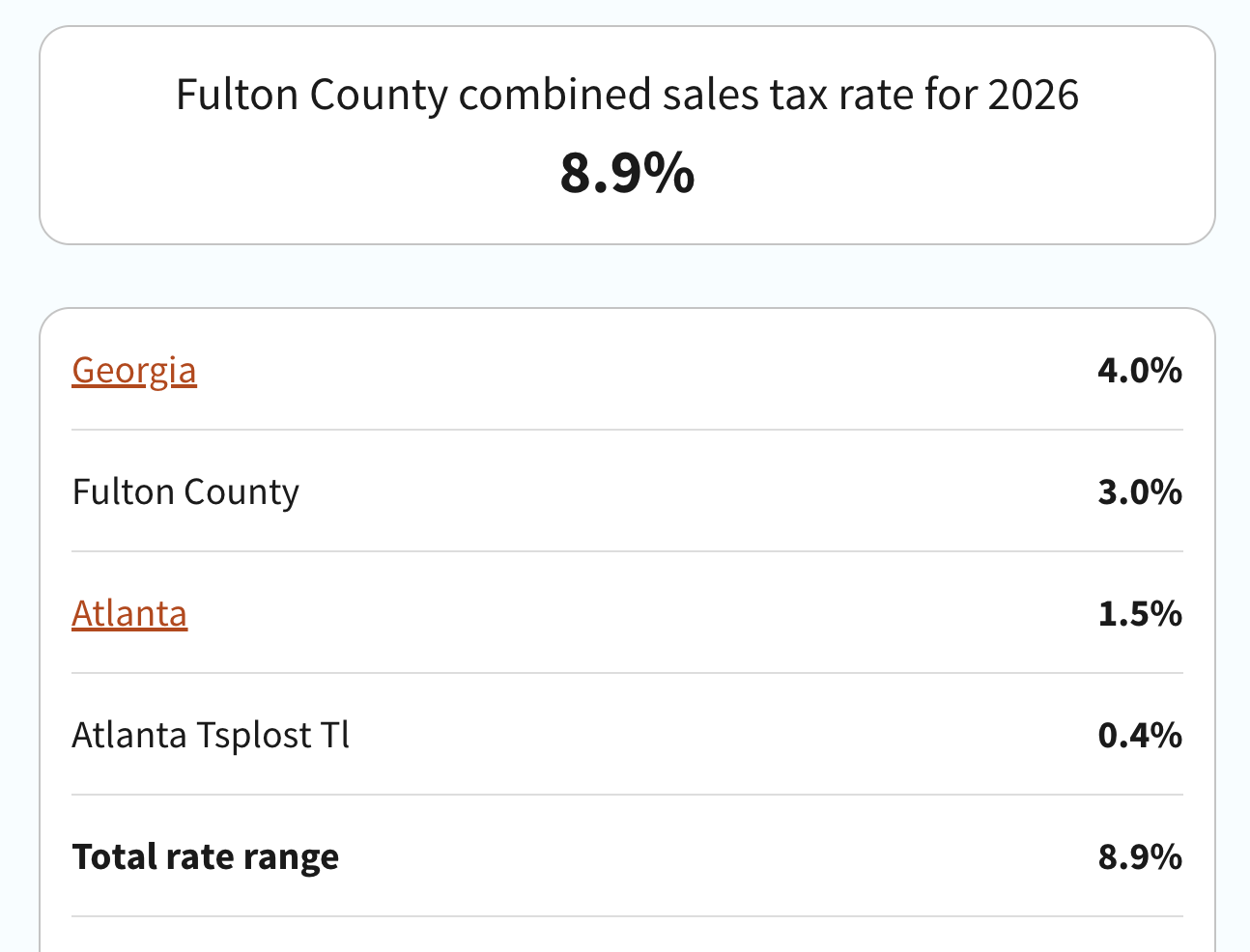Select the 8.9% total rate value in table
1250x952 pixels.
tap(1139, 857)
